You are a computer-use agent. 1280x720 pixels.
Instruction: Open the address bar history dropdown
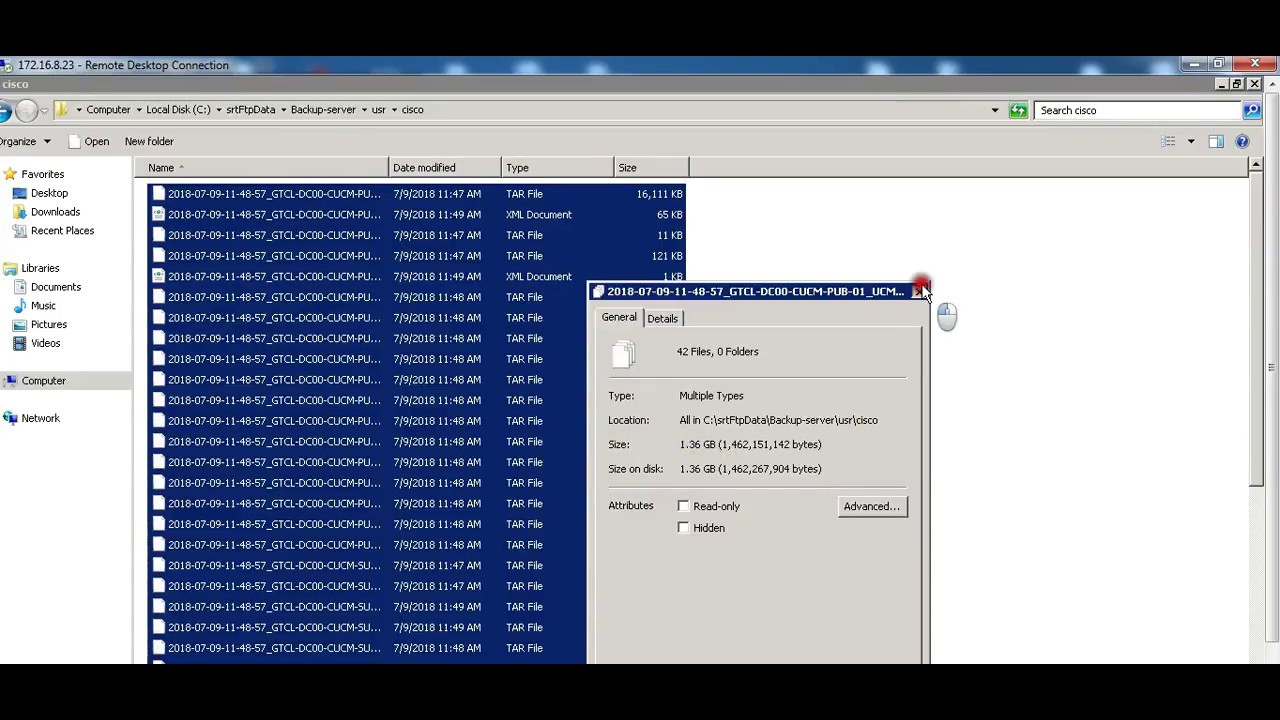994,110
